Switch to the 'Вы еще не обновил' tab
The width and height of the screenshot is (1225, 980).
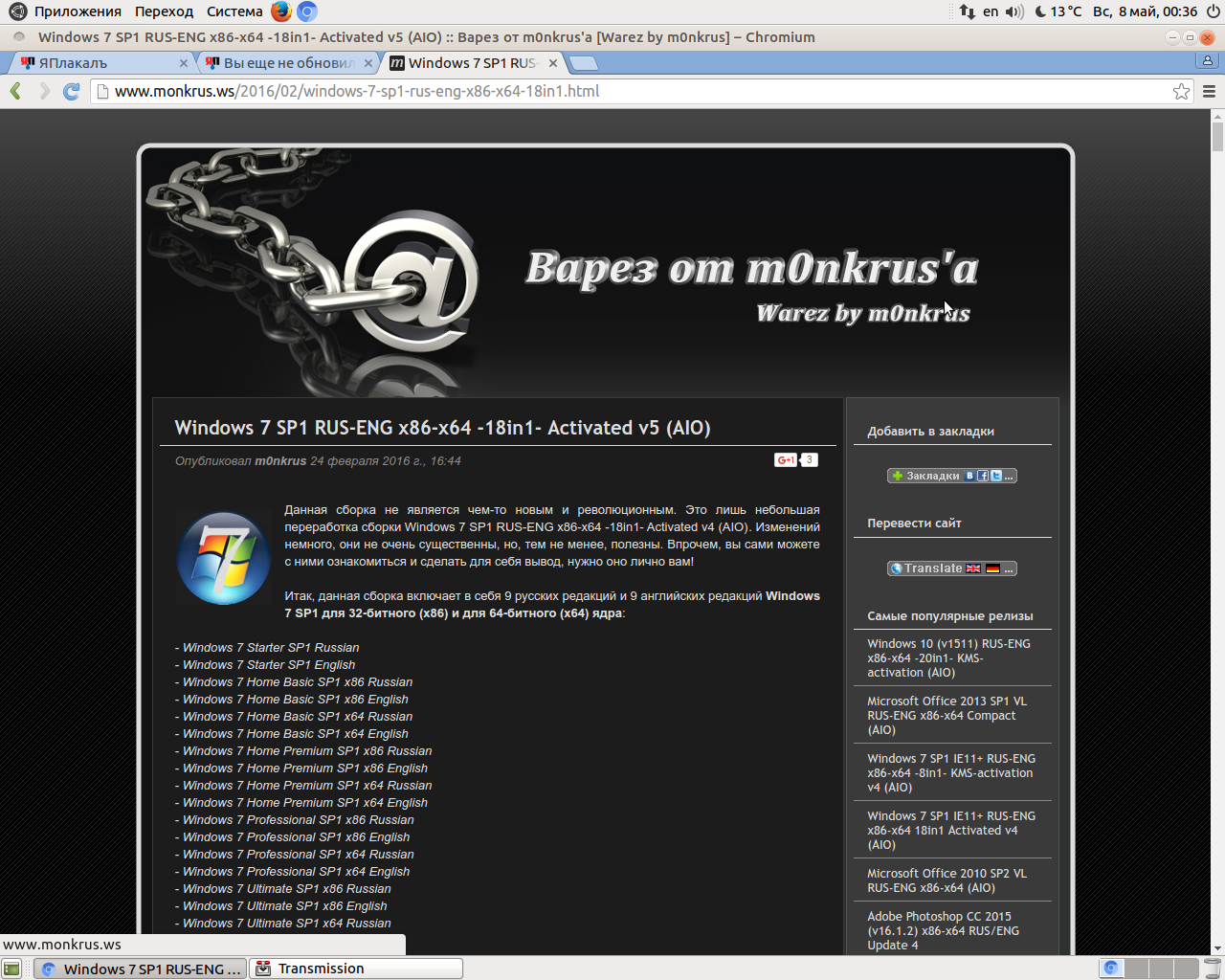pos(285,63)
